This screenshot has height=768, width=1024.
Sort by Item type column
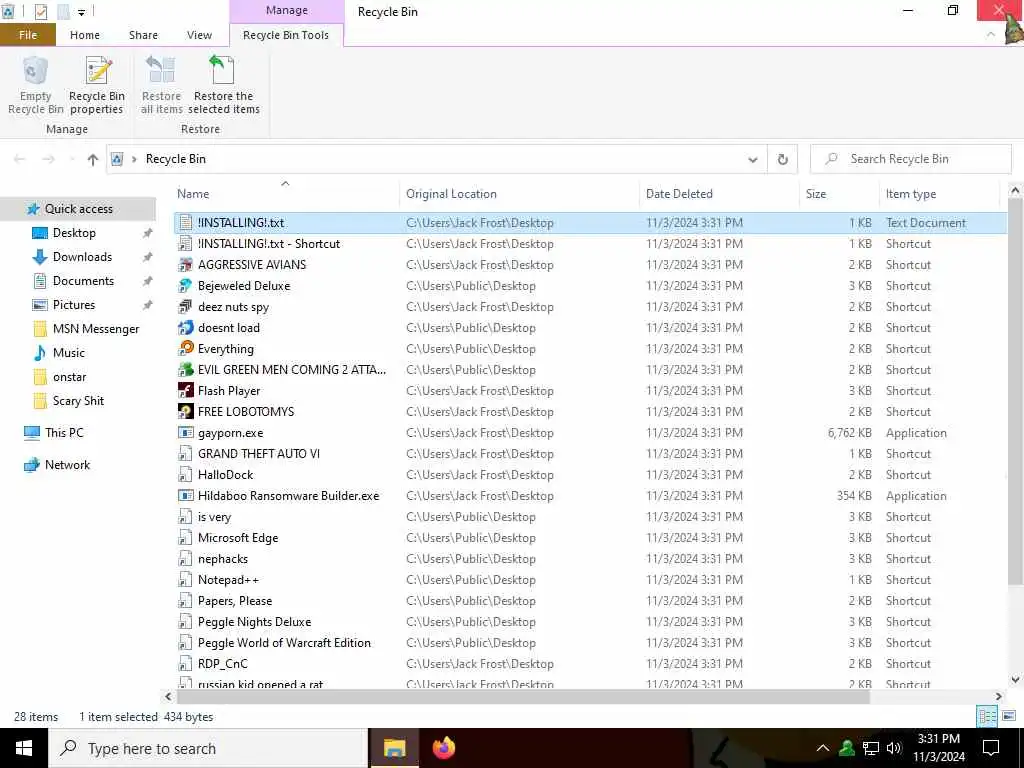(x=940, y=194)
